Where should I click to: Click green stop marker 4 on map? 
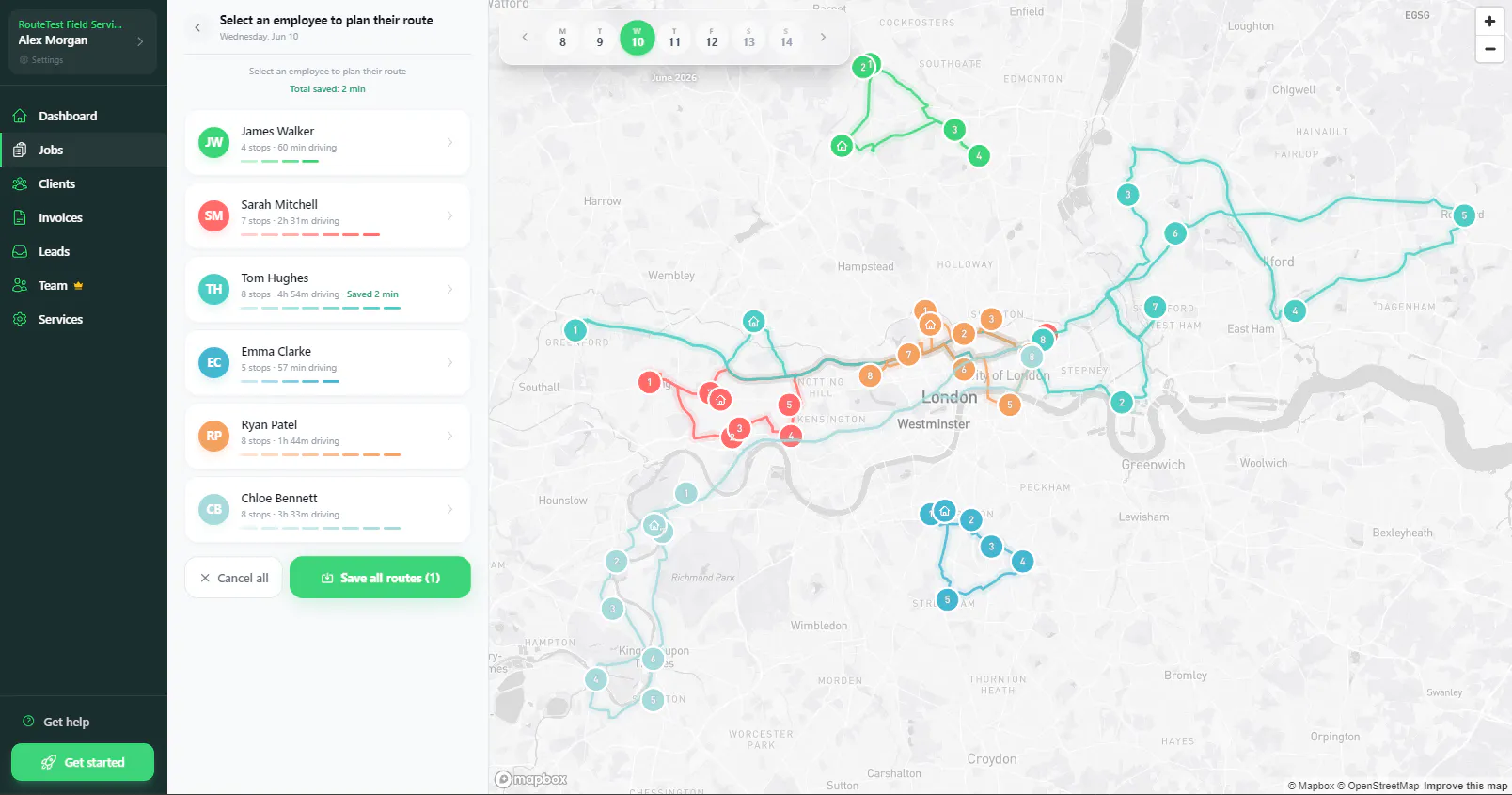[x=979, y=156]
